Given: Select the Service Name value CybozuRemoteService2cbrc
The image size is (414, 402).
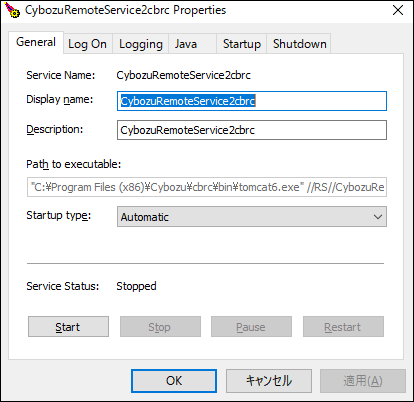Looking at the screenshot, I should pos(184,75).
